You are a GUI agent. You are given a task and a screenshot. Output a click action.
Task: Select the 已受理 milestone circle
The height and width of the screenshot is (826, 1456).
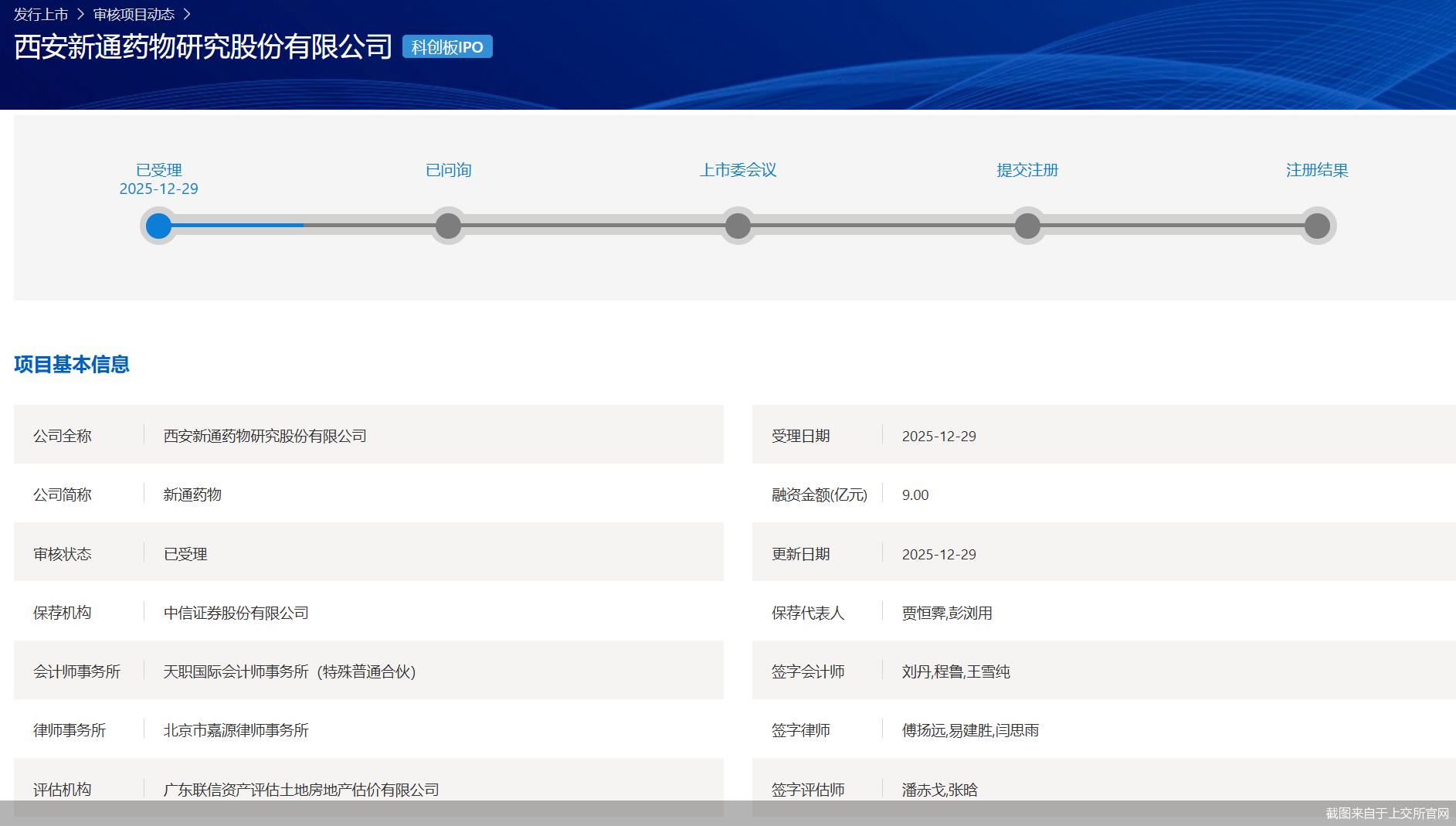tap(158, 226)
